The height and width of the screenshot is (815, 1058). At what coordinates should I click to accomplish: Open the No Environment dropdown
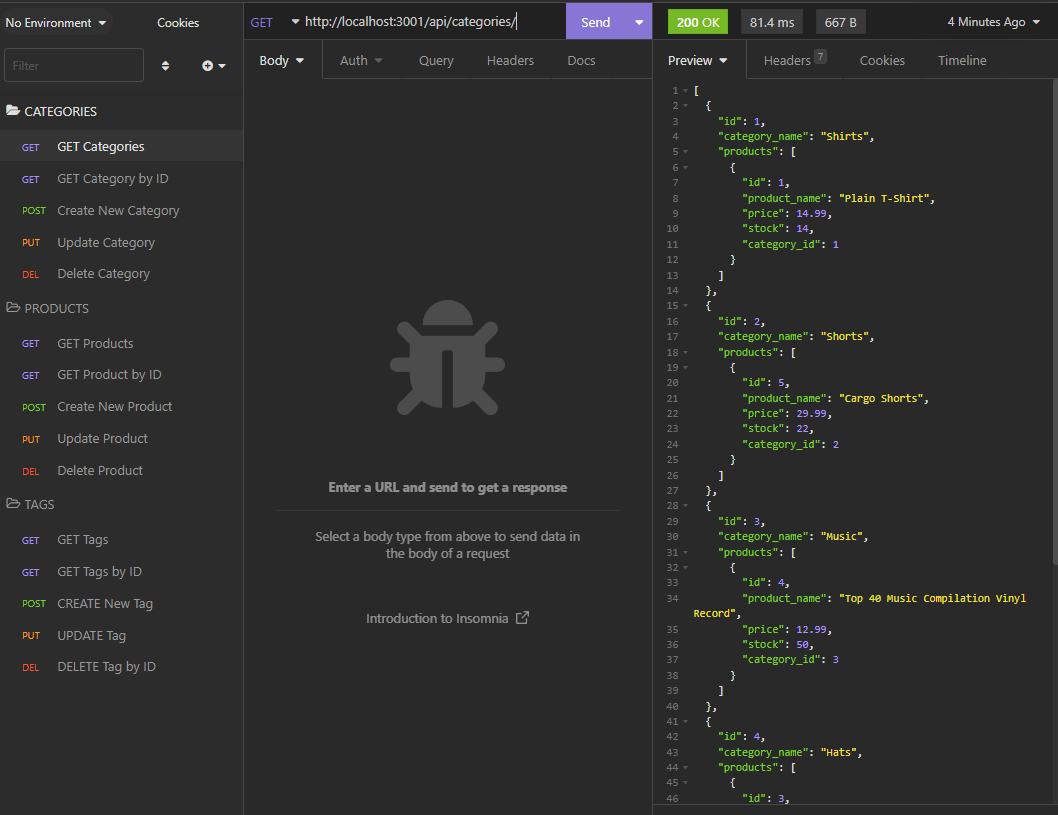coord(55,21)
